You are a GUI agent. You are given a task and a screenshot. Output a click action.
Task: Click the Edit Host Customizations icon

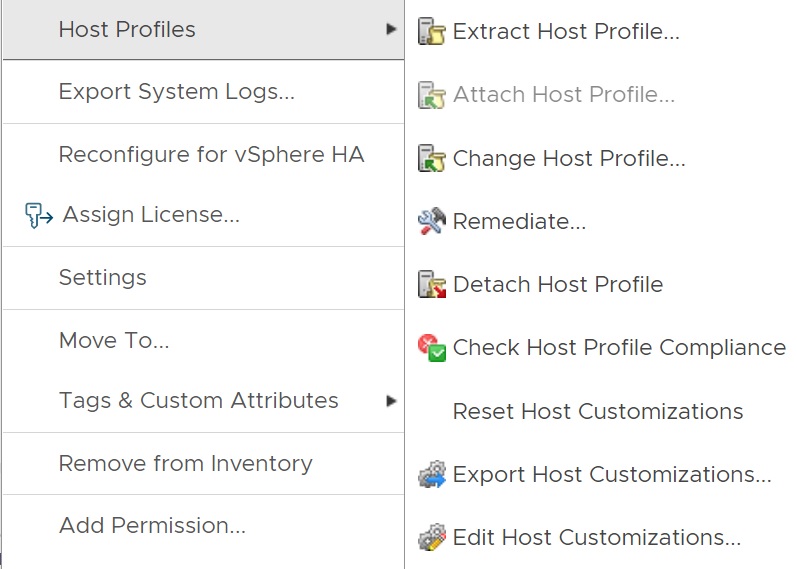click(x=431, y=537)
